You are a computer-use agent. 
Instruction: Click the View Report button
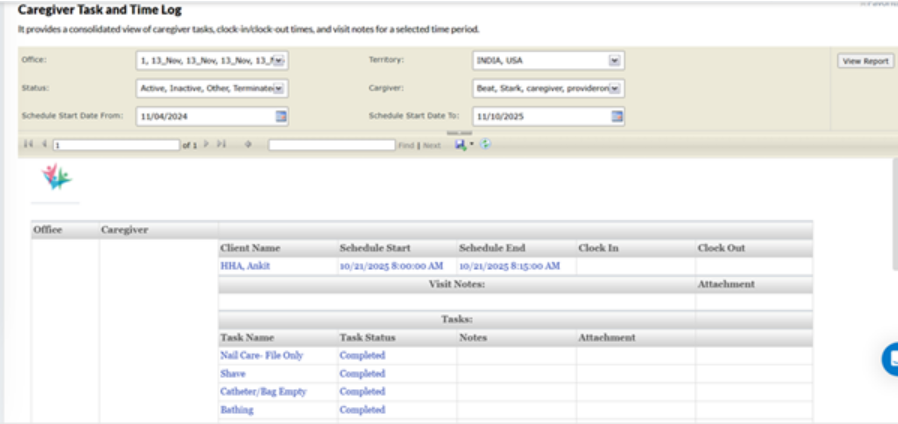click(865, 61)
